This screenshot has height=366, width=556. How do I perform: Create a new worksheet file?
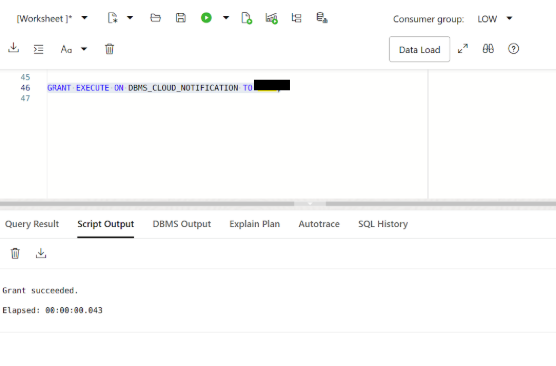pos(112,18)
